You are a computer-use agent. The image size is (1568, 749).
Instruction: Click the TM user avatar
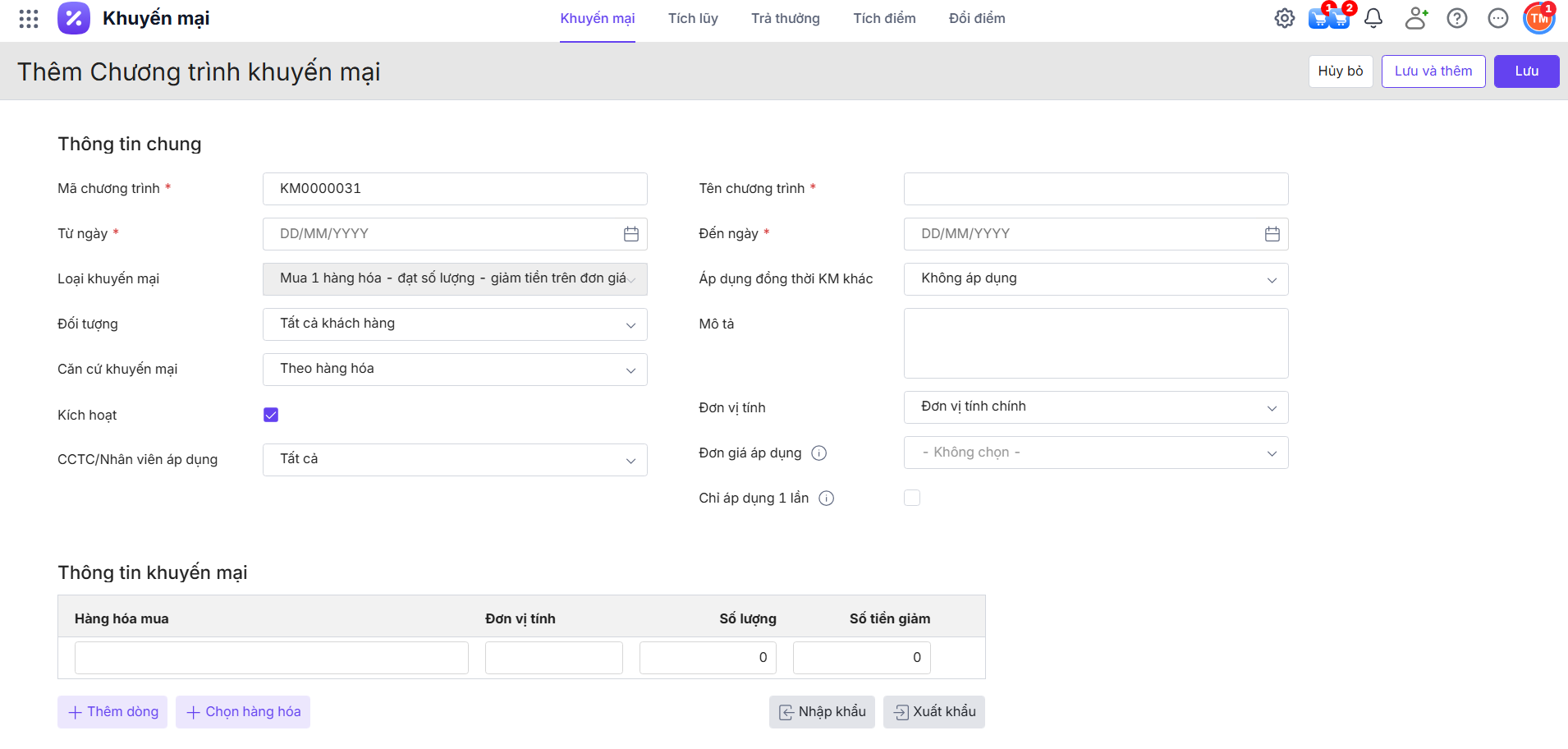(x=1538, y=18)
